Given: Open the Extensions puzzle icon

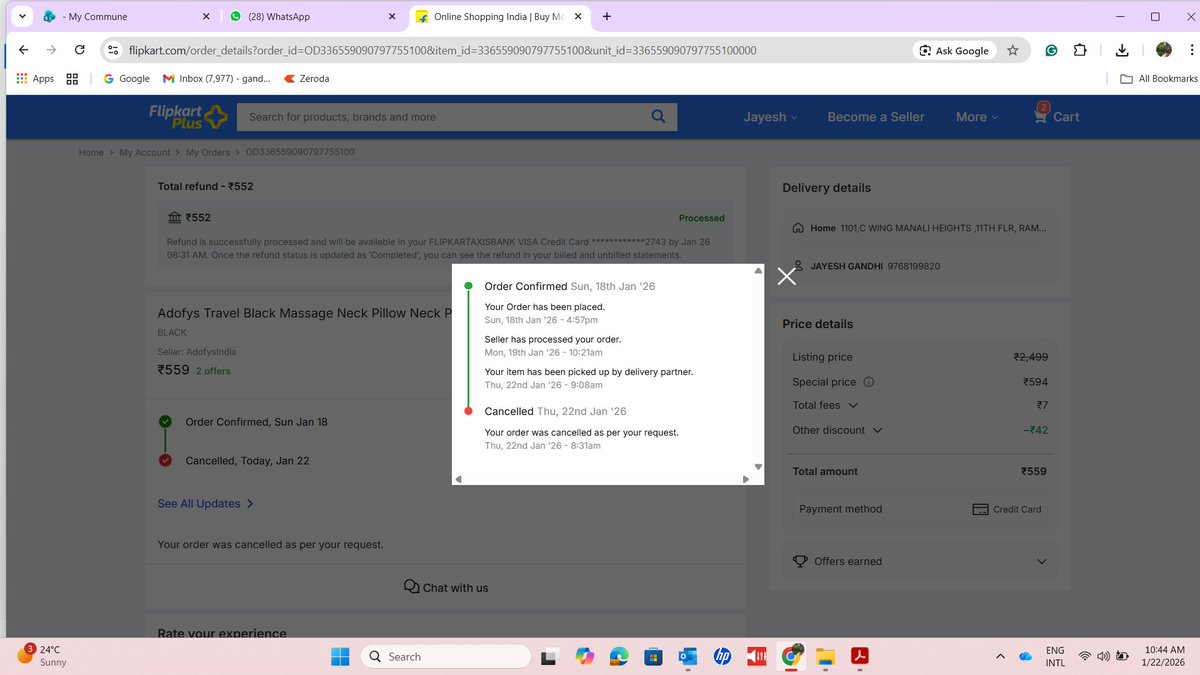Looking at the screenshot, I should click(1080, 50).
